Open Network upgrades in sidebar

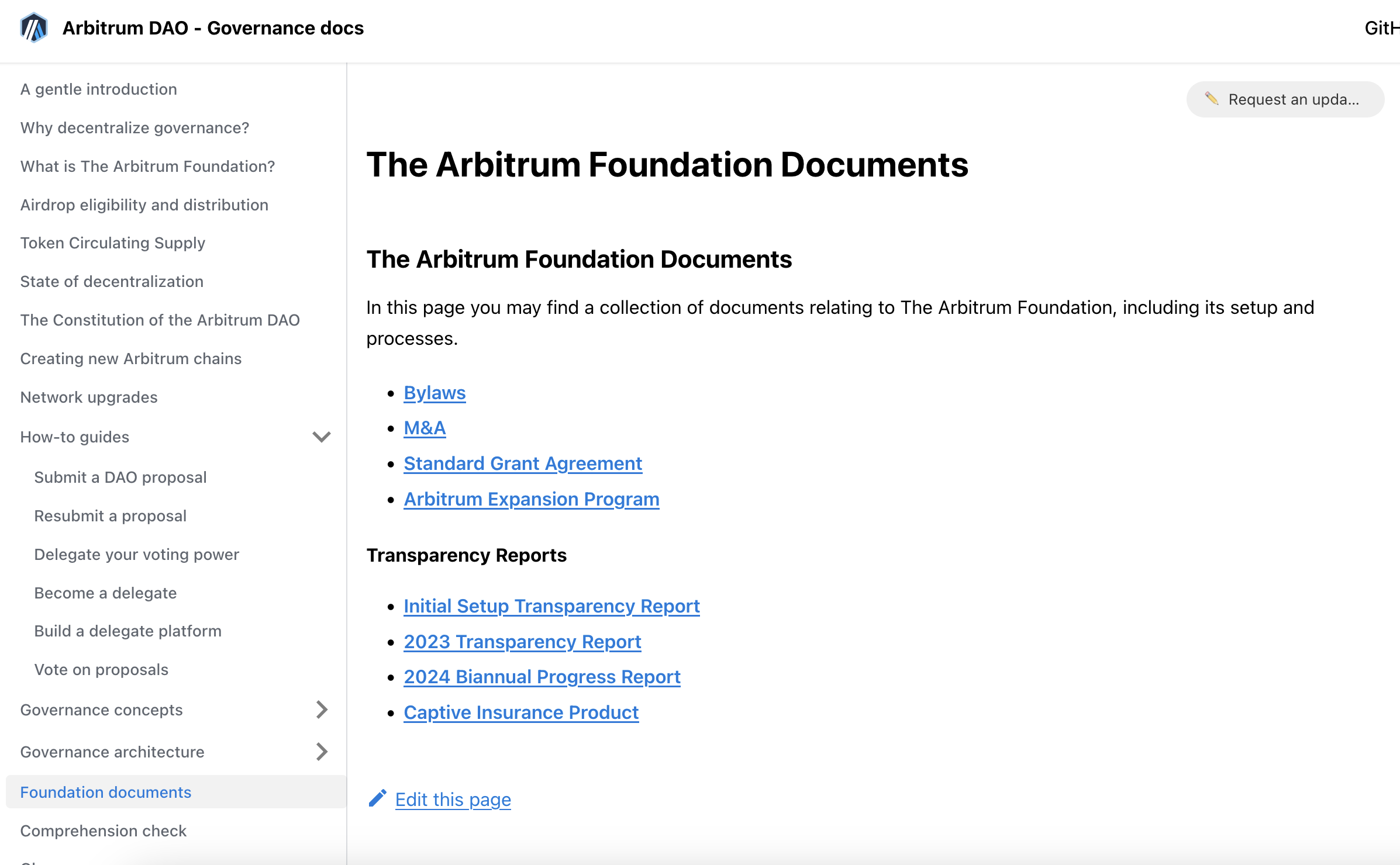pyautogui.click(x=89, y=397)
